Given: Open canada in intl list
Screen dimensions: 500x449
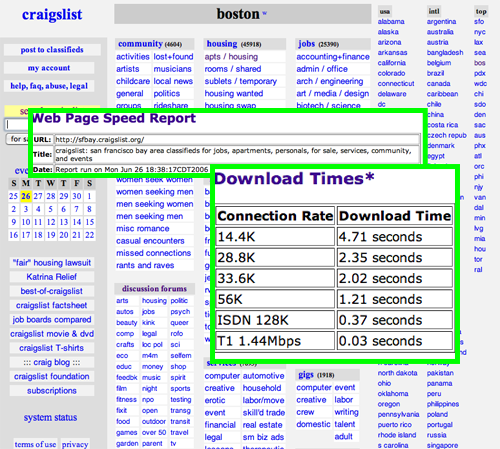Looking at the screenshot, I should (438, 84).
